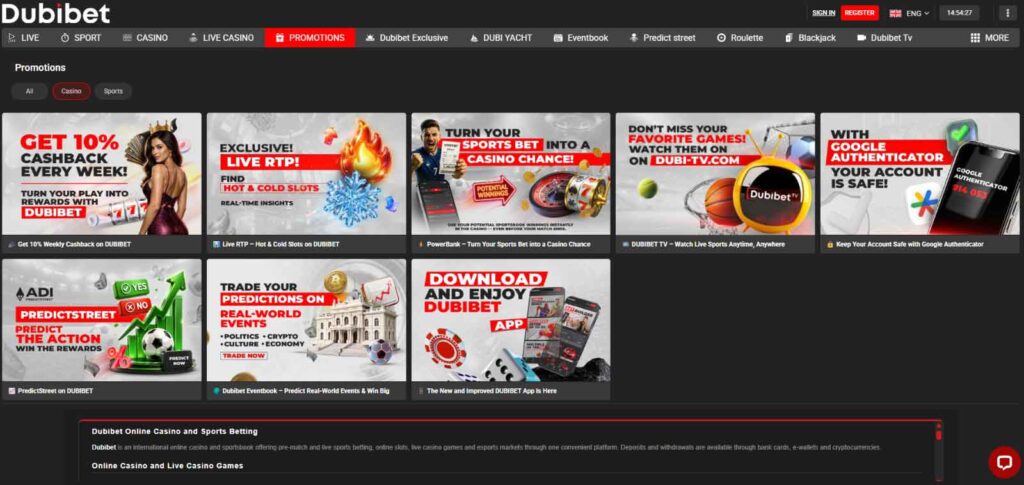Click 'Live RTP – Hot & Cold Slots' caption
The image size is (1024, 485).
tap(281, 244)
